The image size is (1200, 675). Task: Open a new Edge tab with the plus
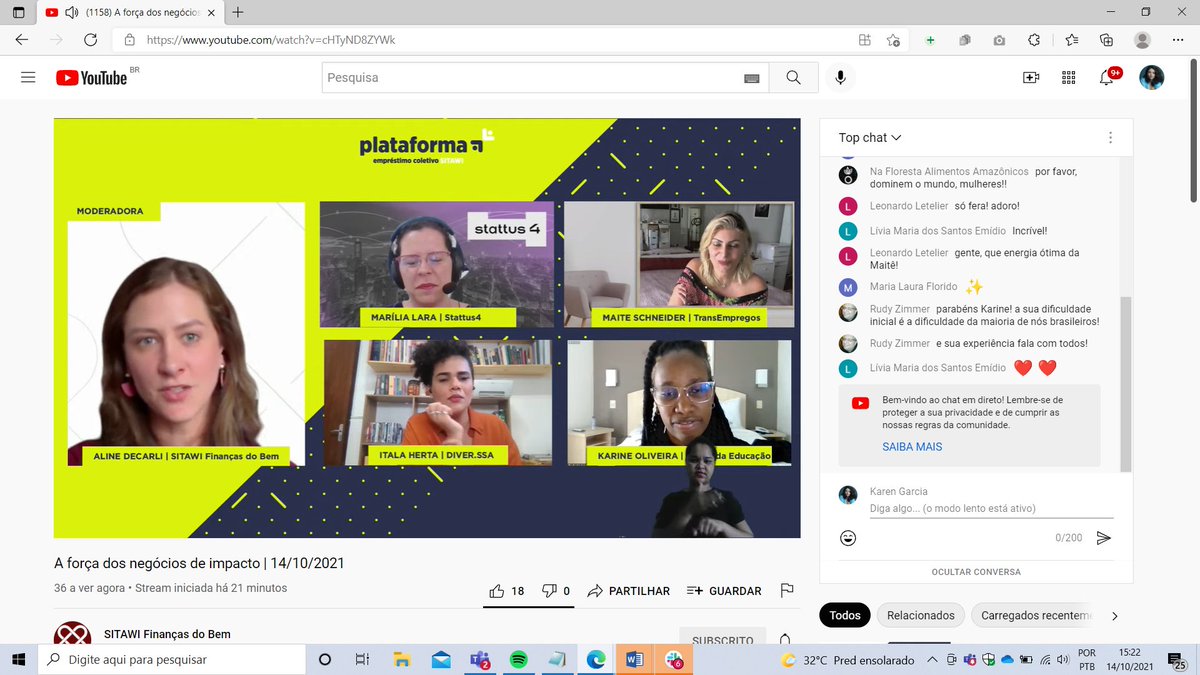coord(237,12)
